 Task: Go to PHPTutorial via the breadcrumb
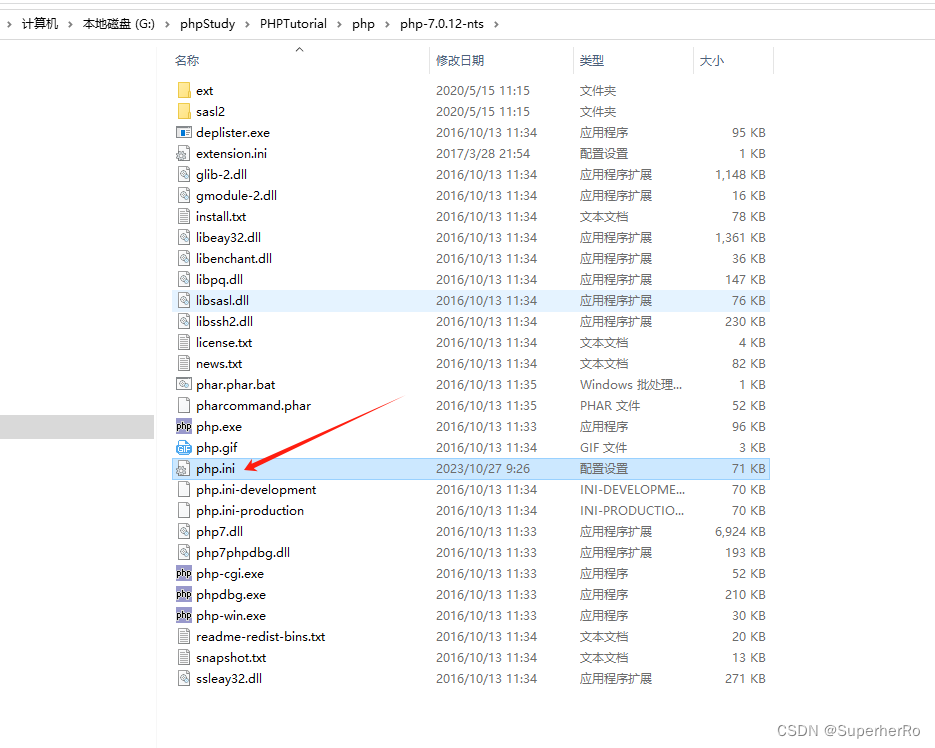click(293, 23)
